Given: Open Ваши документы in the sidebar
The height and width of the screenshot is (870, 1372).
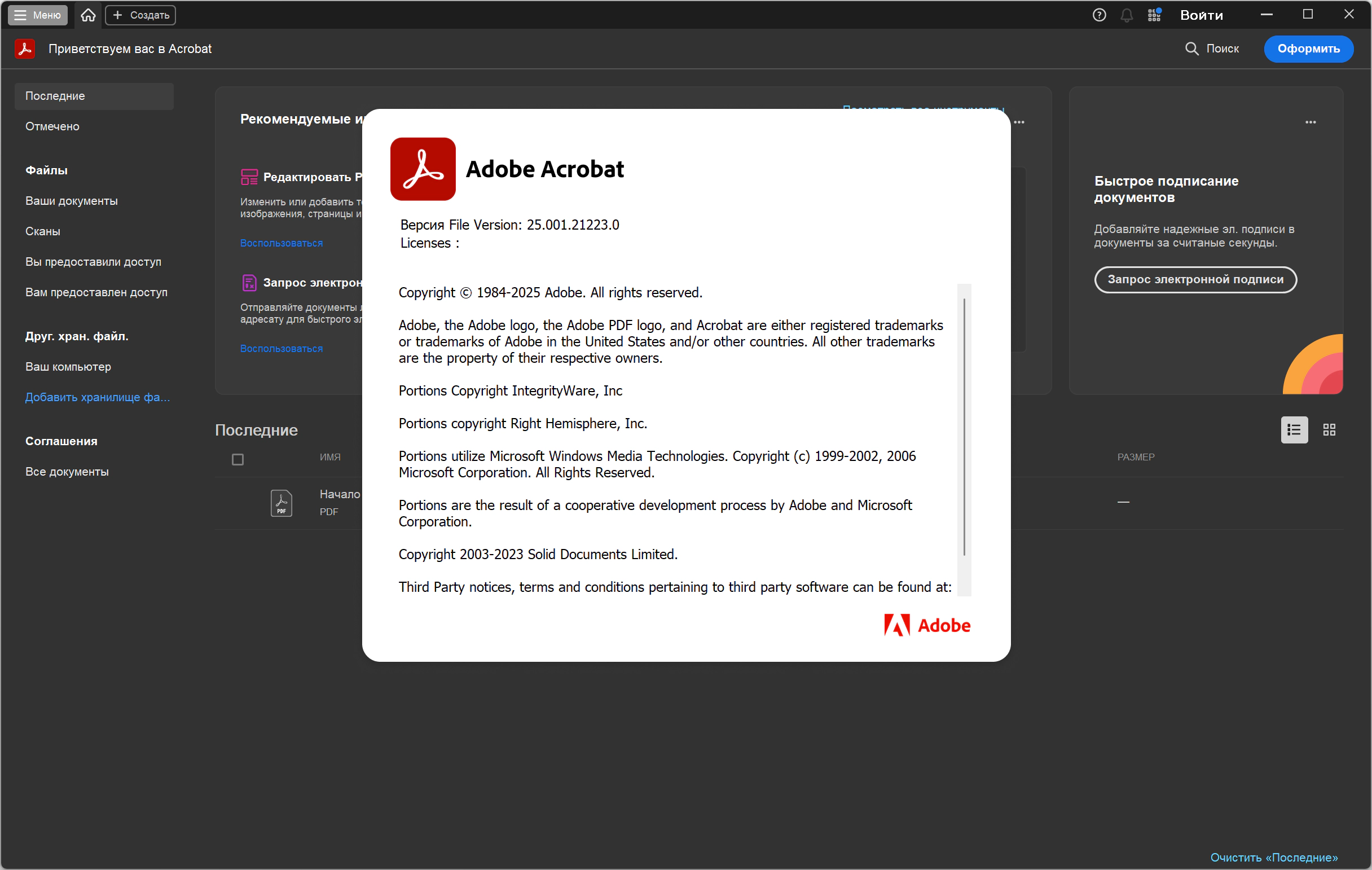Looking at the screenshot, I should pos(72,201).
